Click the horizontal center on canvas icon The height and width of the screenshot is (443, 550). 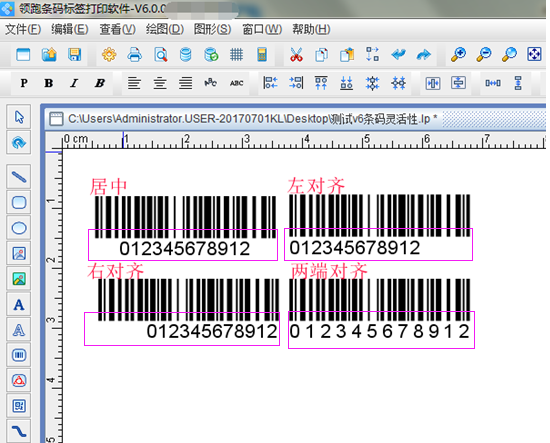pyautogui.click(x=433, y=83)
